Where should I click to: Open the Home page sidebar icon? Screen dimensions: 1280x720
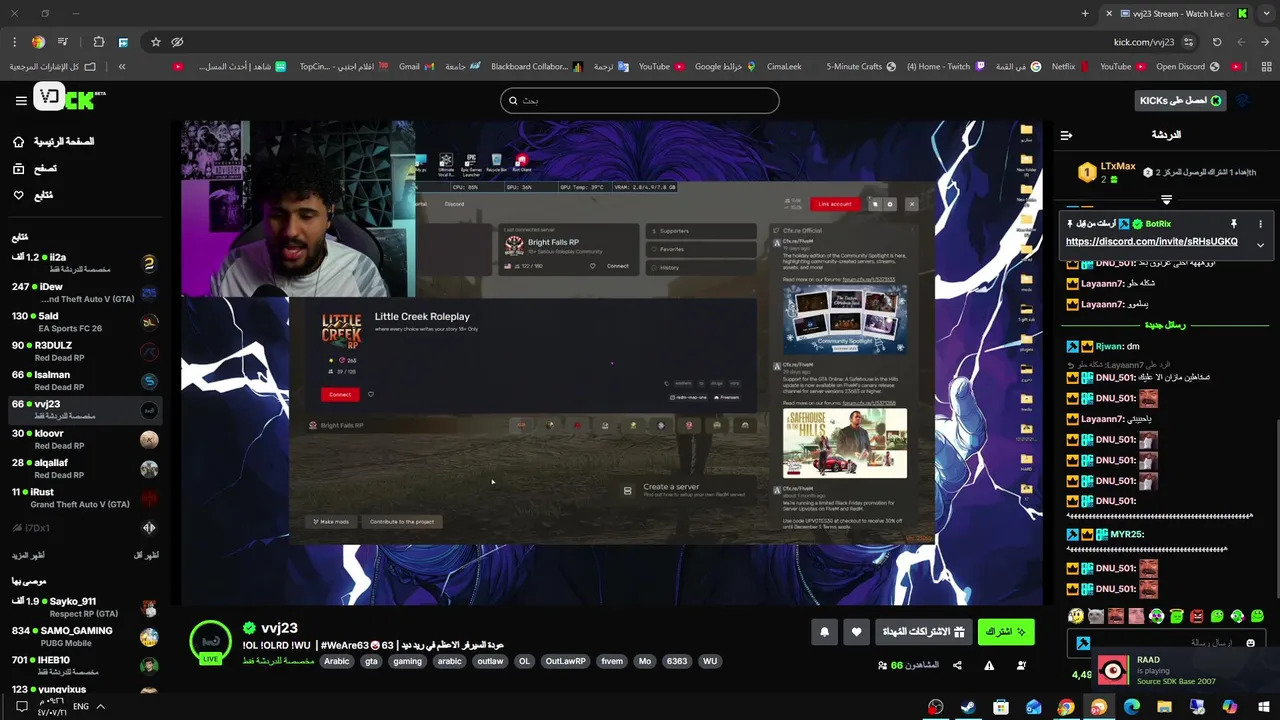pyautogui.click(x=18, y=142)
